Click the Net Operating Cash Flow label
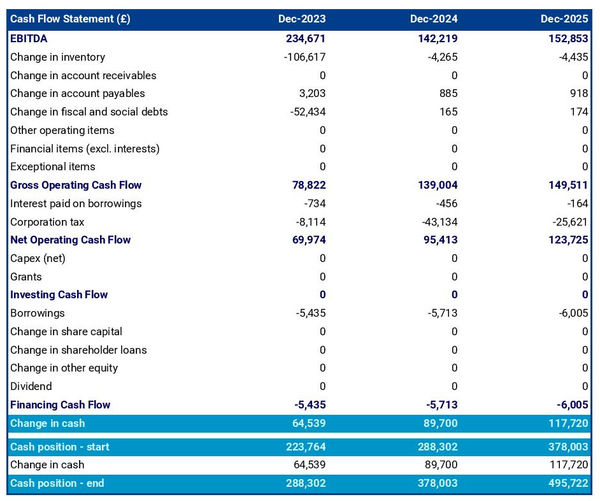Image resolution: width=600 pixels, height=501 pixels. click(x=69, y=240)
